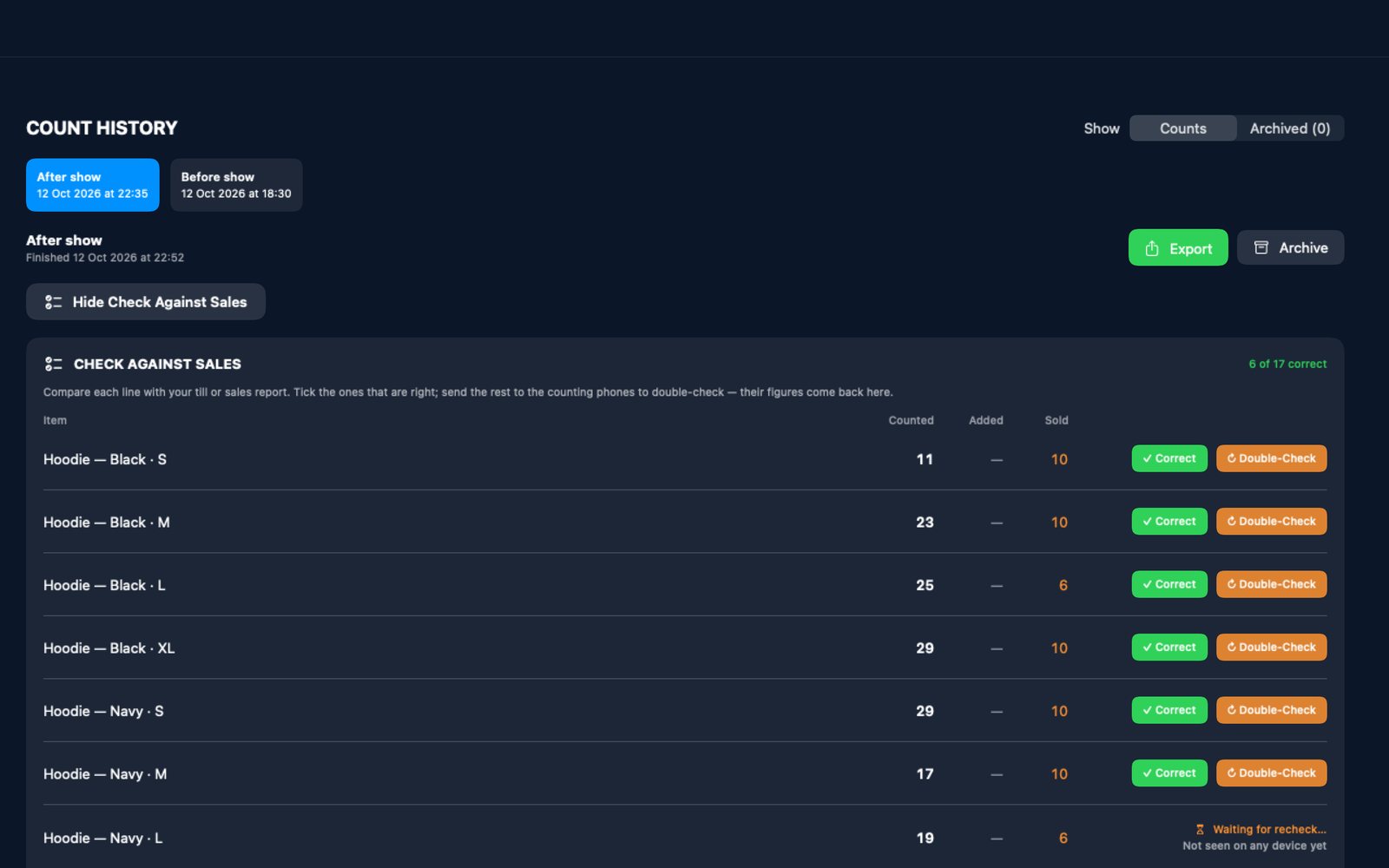Click checklist icon next to CHECK AGAINST SALES heading

(54, 364)
